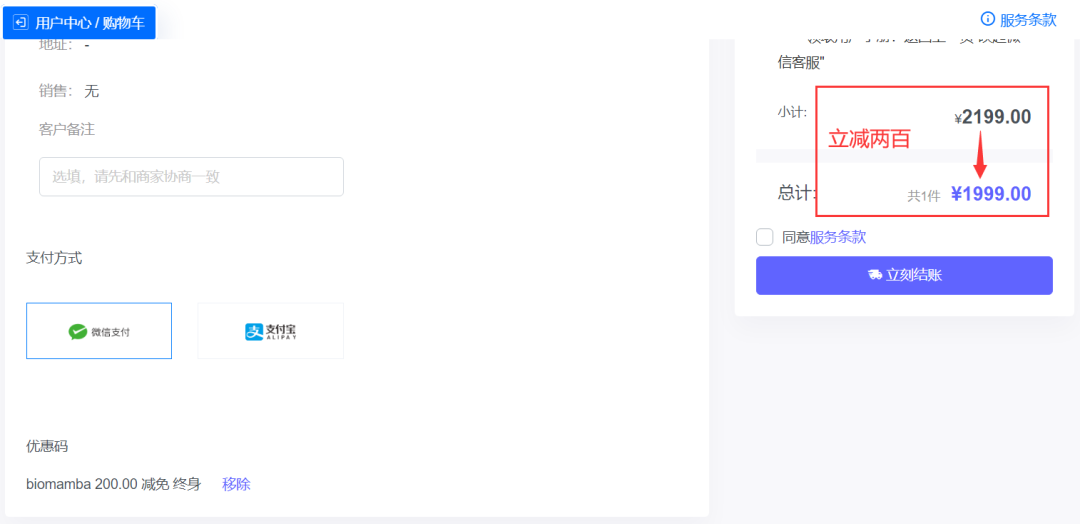Open the 服务条款 link next to 同意

coord(838,238)
